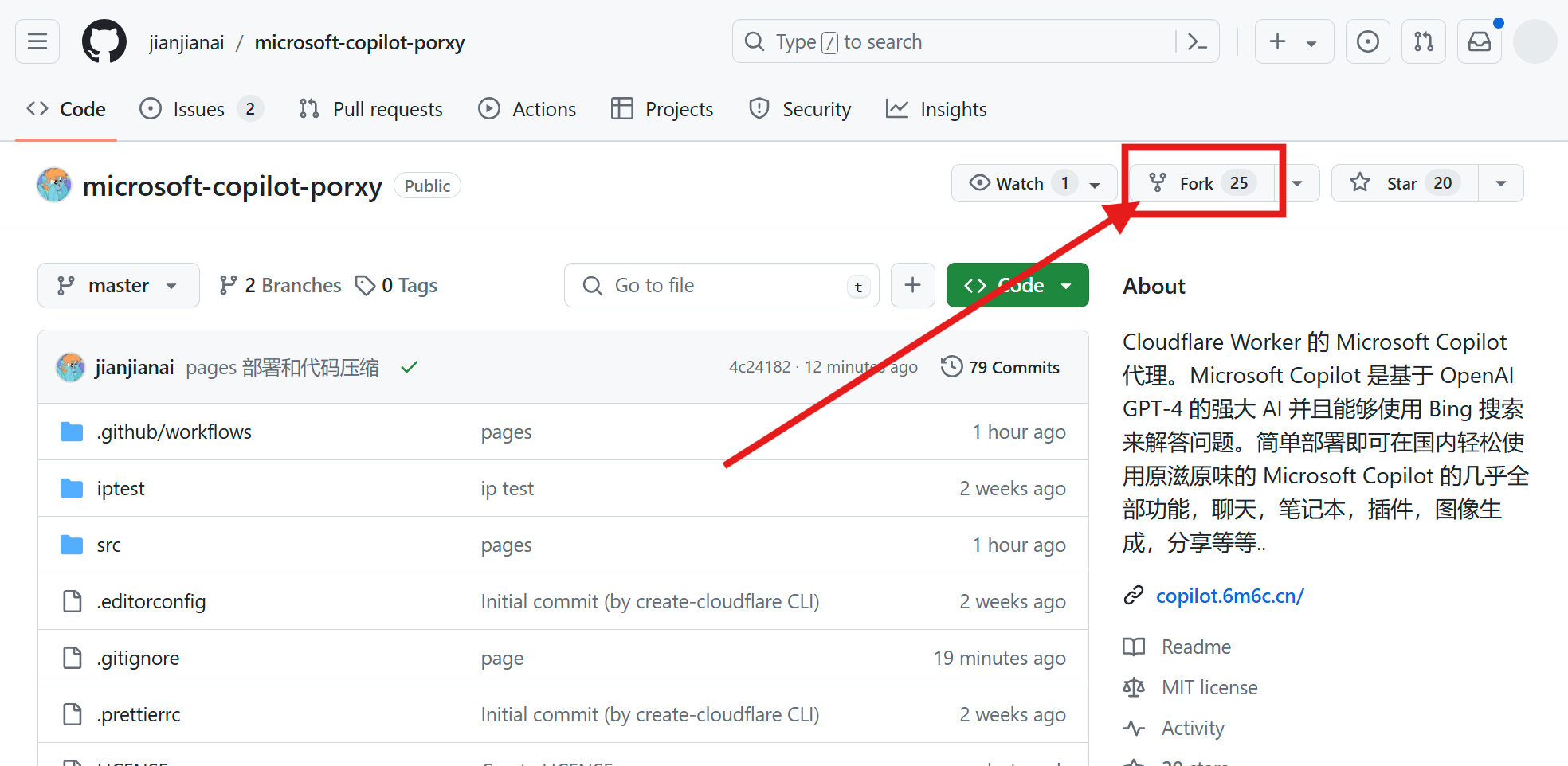
Task: Click the GitHub logo home icon
Action: 104,41
